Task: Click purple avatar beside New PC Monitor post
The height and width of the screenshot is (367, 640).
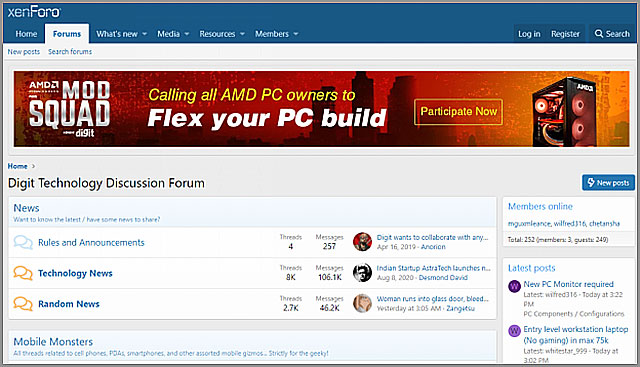Action: (514, 286)
